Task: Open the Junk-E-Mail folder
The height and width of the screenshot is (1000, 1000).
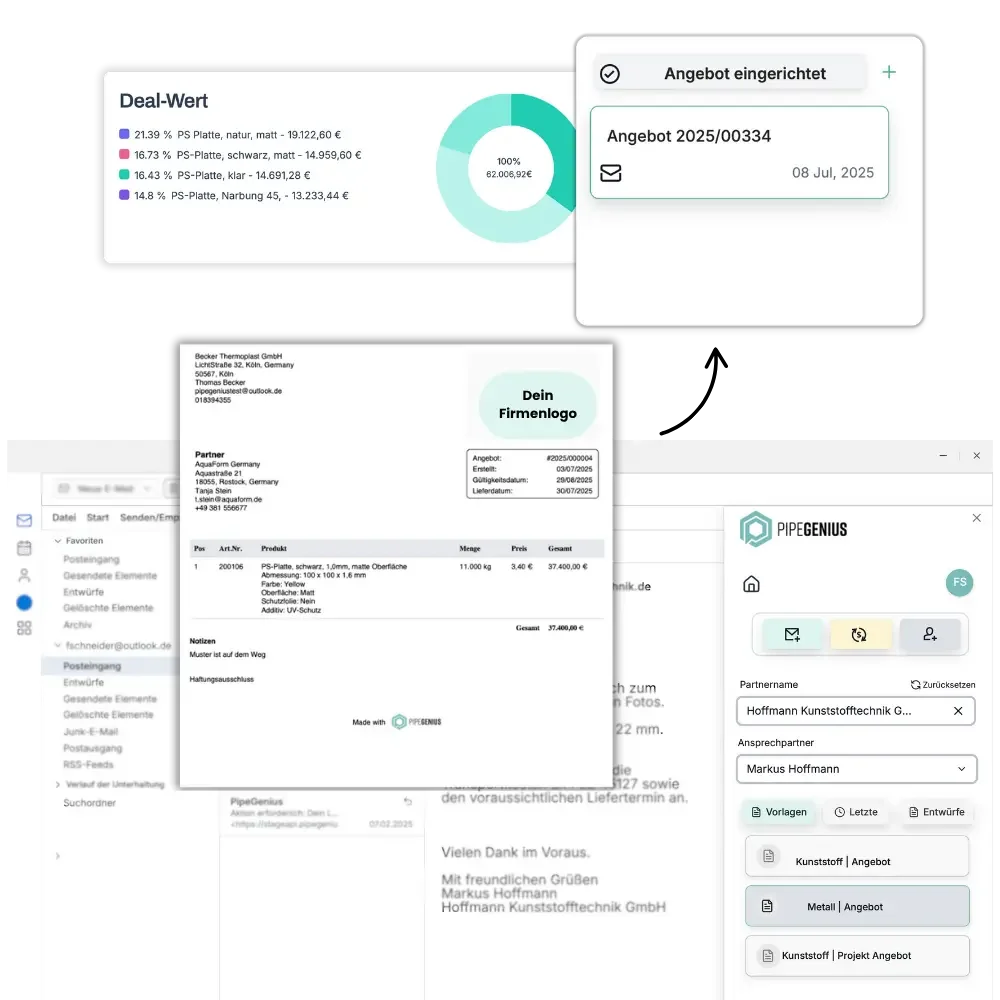Action: pyautogui.click(x=91, y=732)
